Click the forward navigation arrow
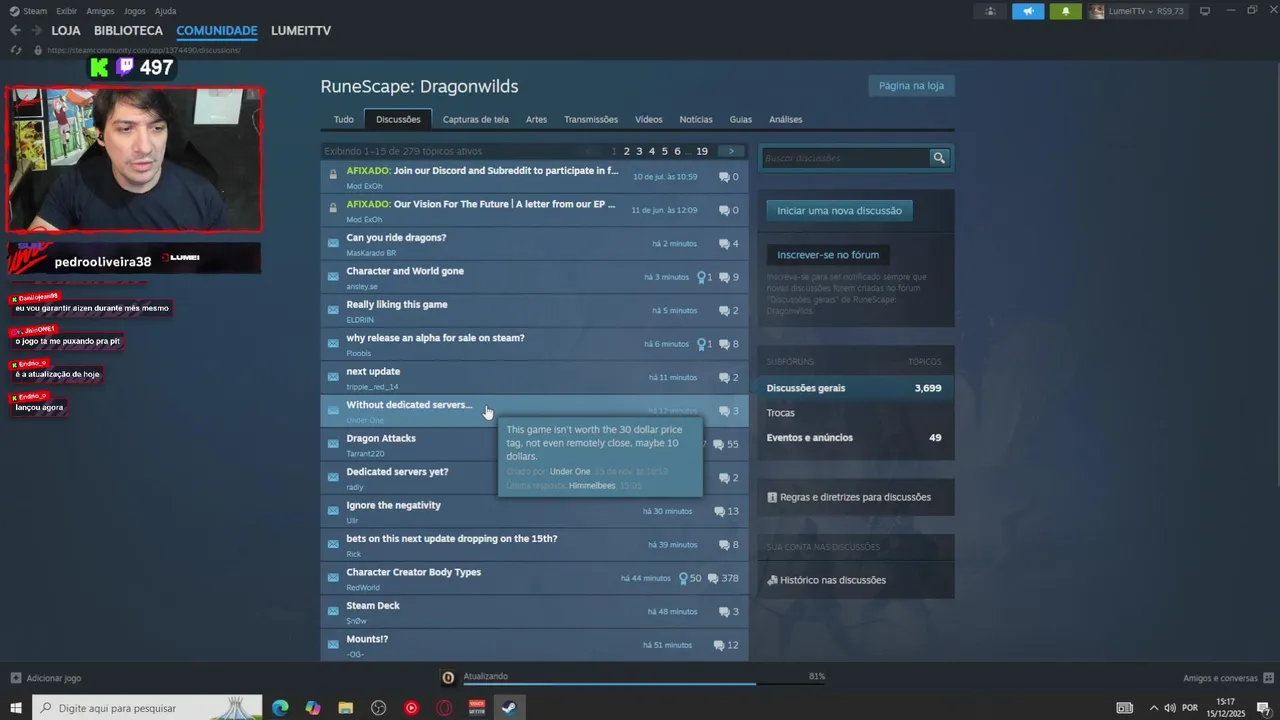The width and height of the screenshot is (1280, 720). coord(36,31)
